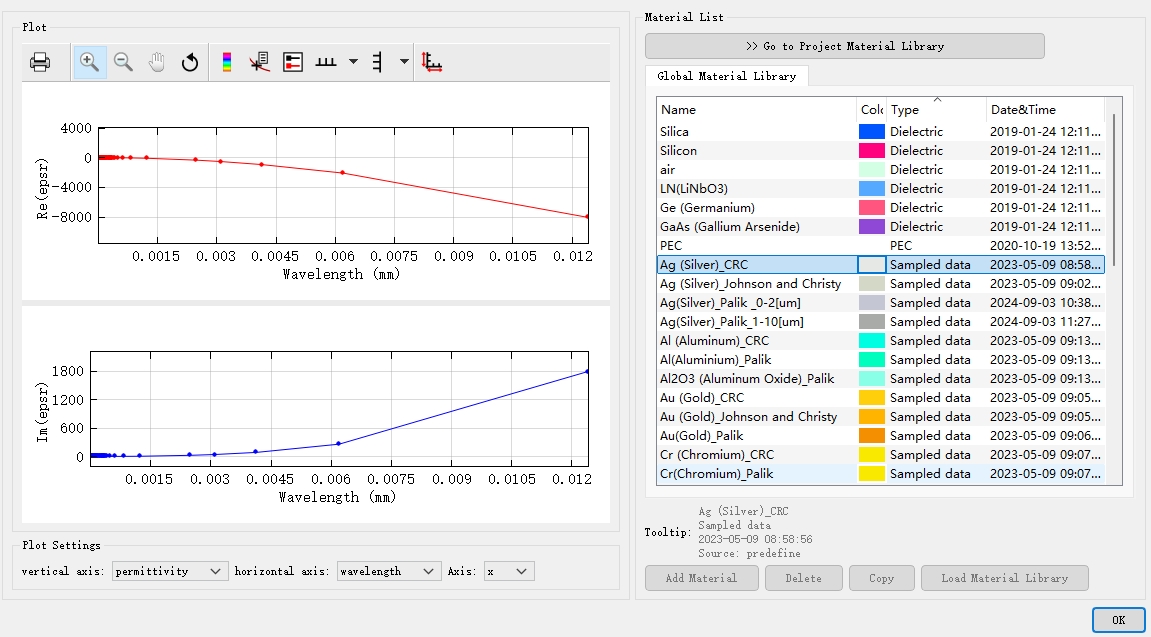Confirm with the OK button
The height and width of the screenshot is (637, 1151).
pyautogui.click(x=1118, y=620)
